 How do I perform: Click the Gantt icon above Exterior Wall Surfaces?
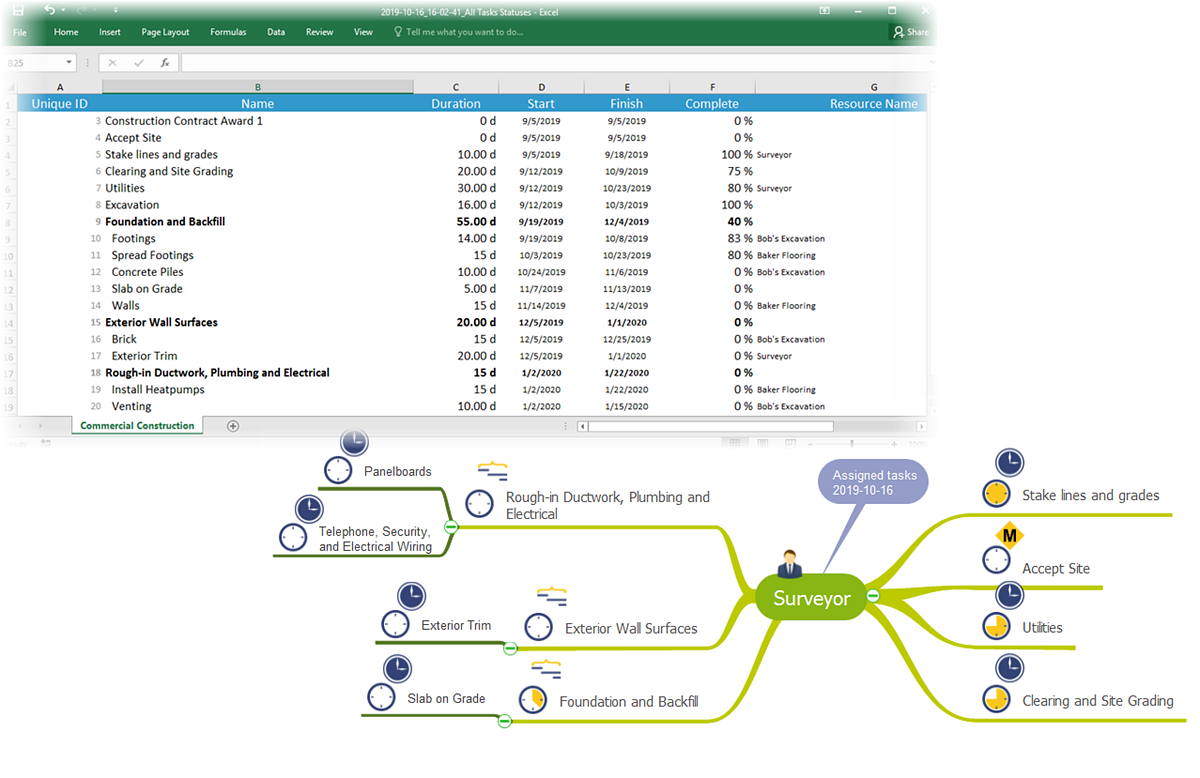tap(552, 597)
